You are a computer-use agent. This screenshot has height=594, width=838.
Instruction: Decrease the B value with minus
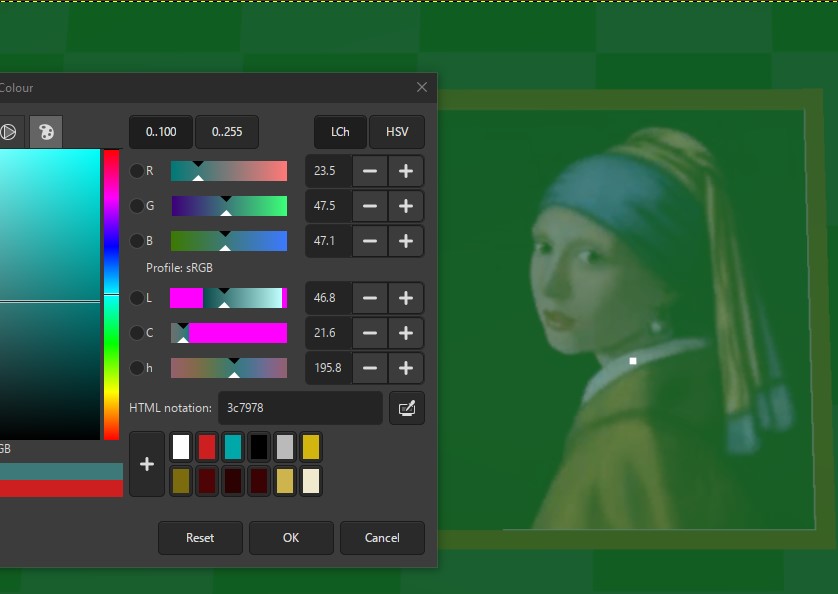370,241
